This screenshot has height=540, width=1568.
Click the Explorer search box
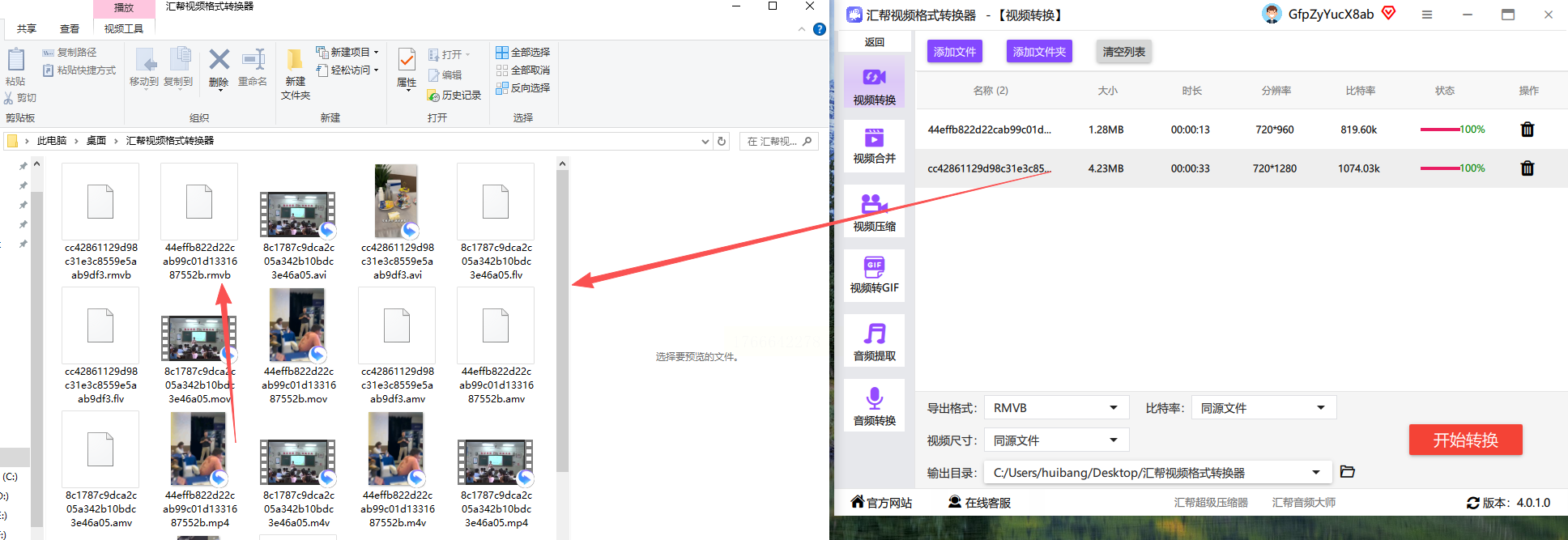tap(779, 141)
